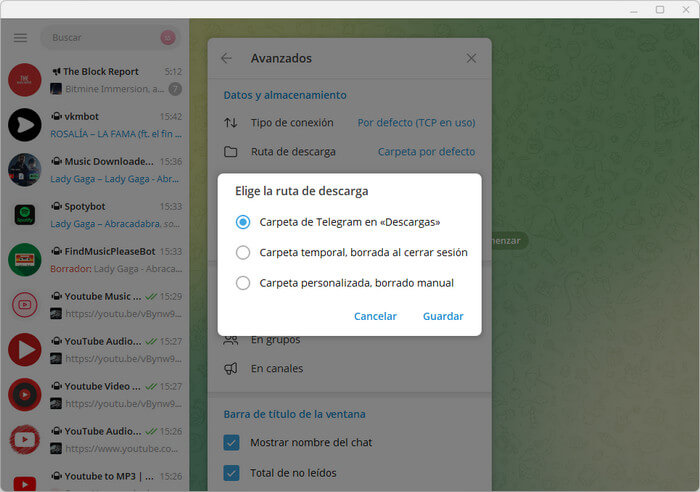700x492 pixels.
Task: Select Carpeta de Telegram en «Descargas» option
Action: (x=338, y=222)
